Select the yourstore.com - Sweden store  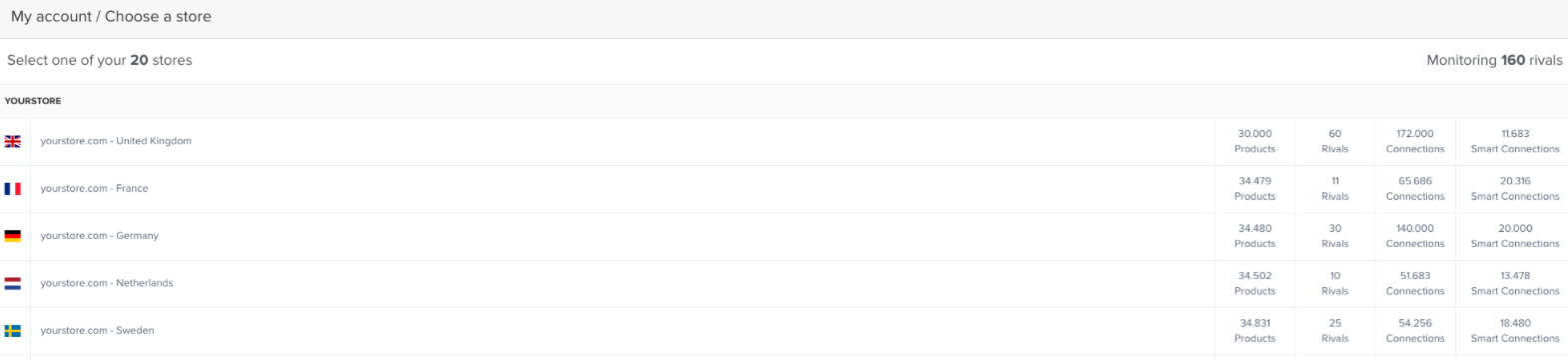click(x=97, y=330)
